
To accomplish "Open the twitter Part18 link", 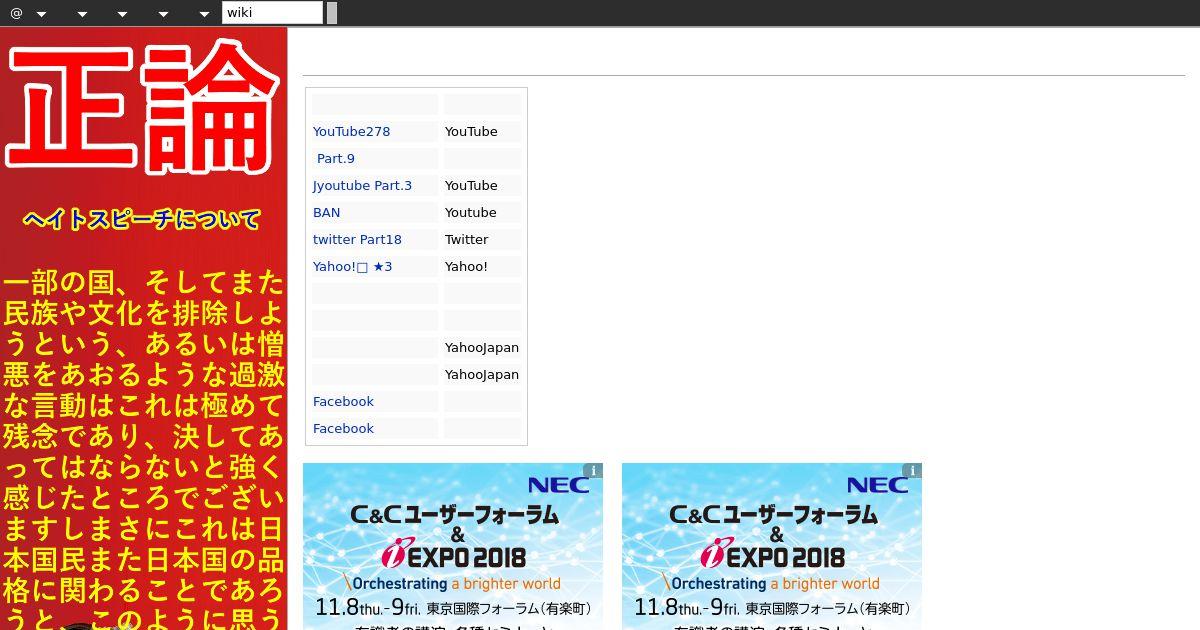I will tap(357, 240).
